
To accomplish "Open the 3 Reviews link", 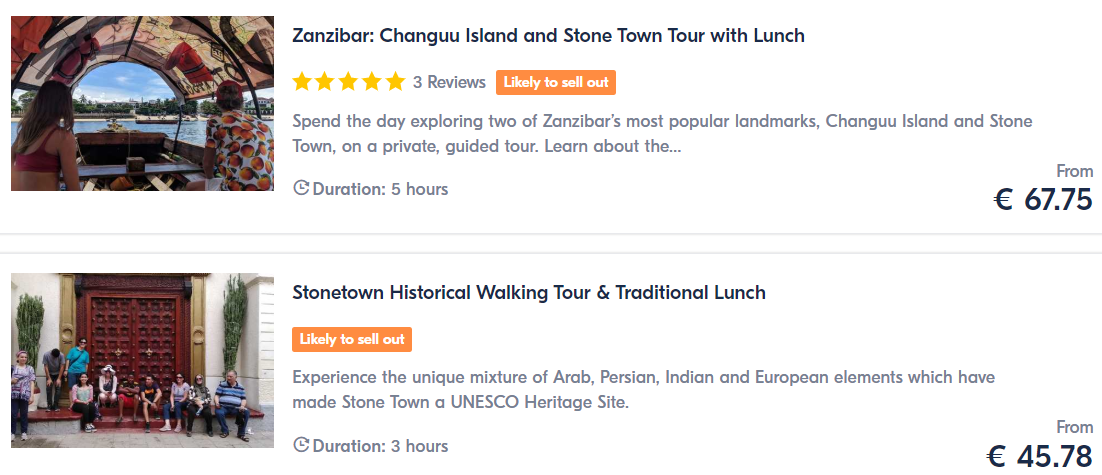I will click(x=449, y=82).
